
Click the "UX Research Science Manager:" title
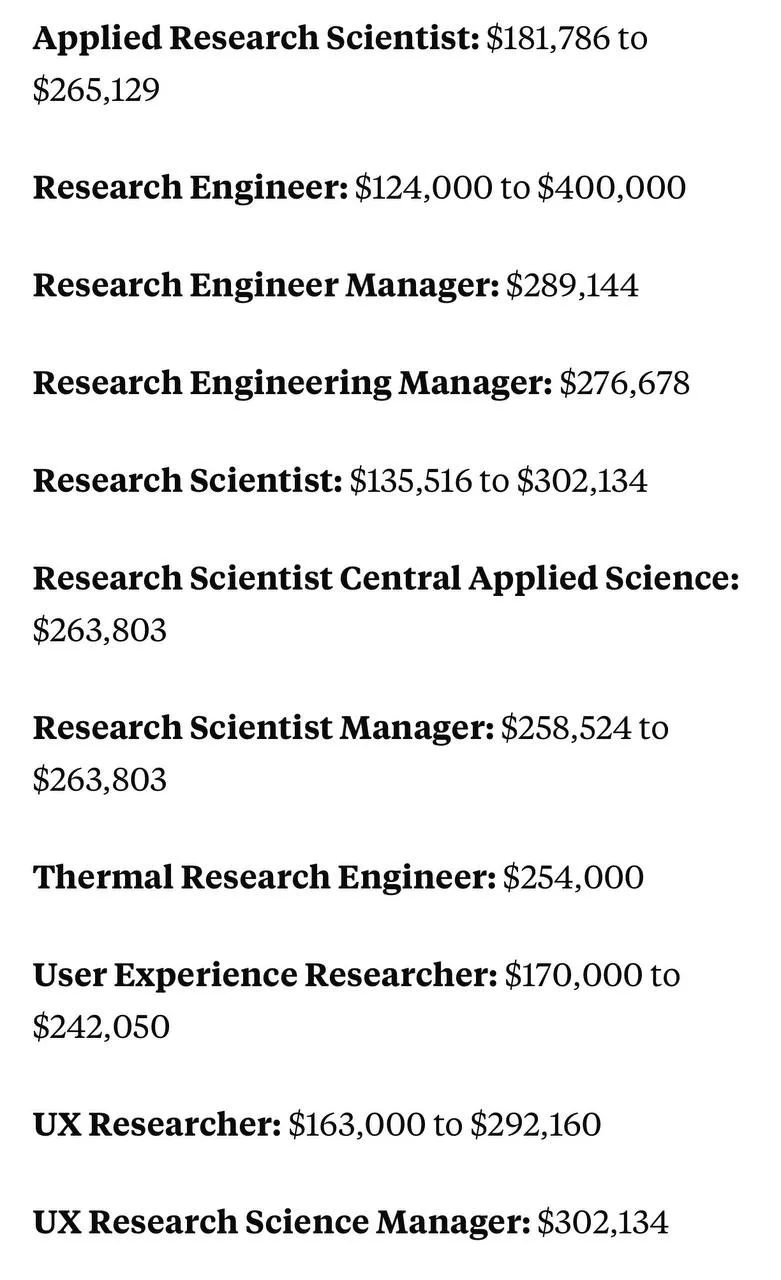click(281, 1222)
